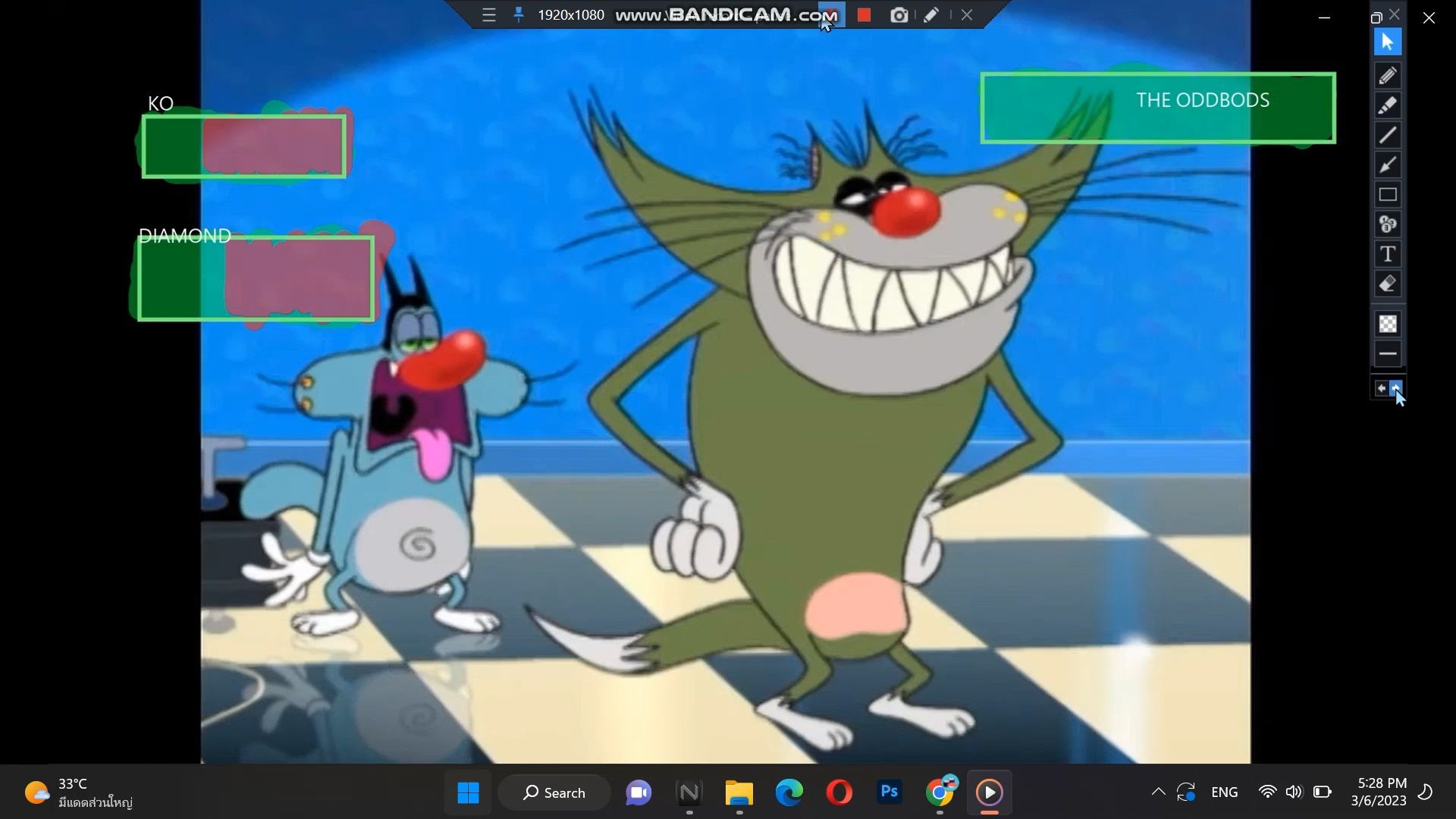
Task: Click the DIAMOND label in video
Action: point(185,236)
